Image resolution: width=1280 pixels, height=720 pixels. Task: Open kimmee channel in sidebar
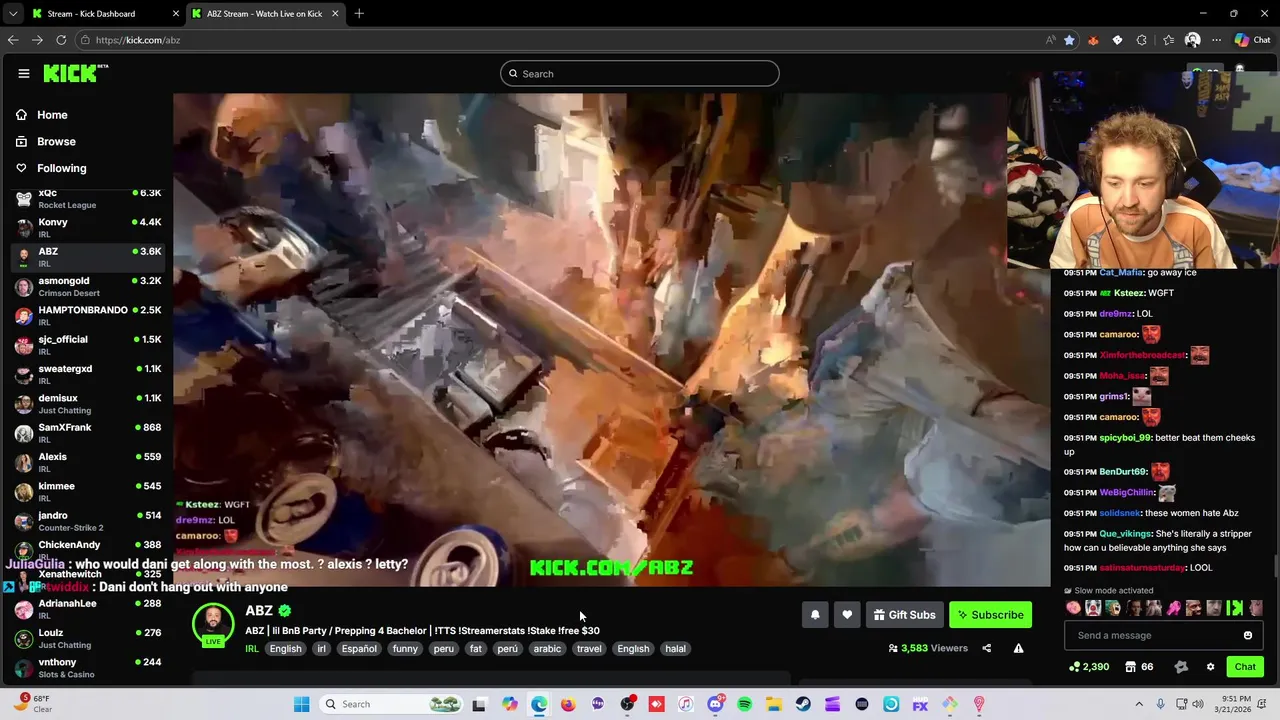point(87,492)
